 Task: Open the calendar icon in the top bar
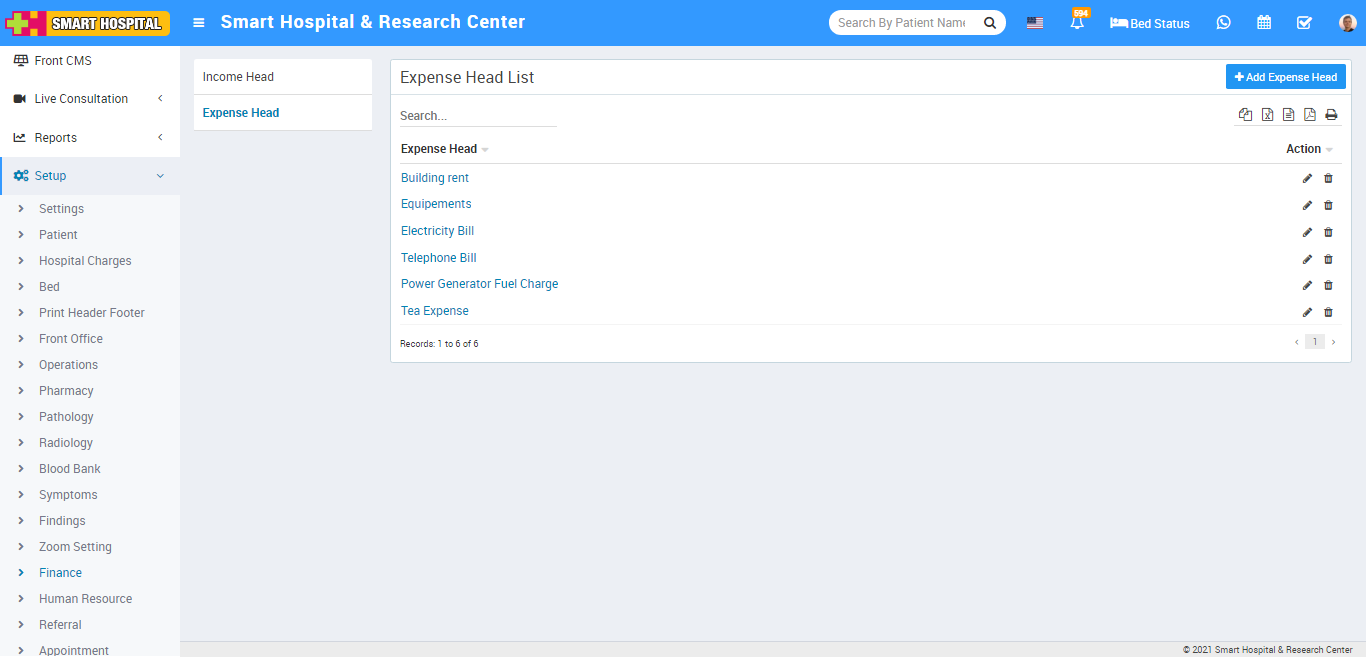[x=1264, y=23]
